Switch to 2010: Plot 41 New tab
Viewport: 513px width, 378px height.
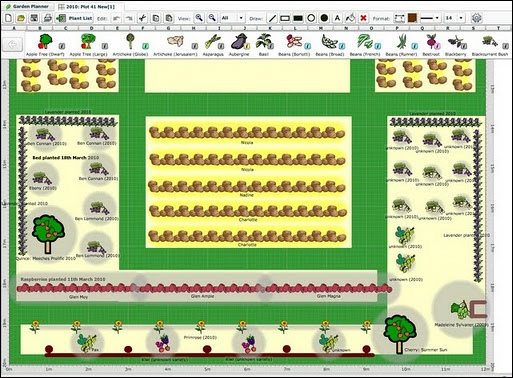point(87,7)
